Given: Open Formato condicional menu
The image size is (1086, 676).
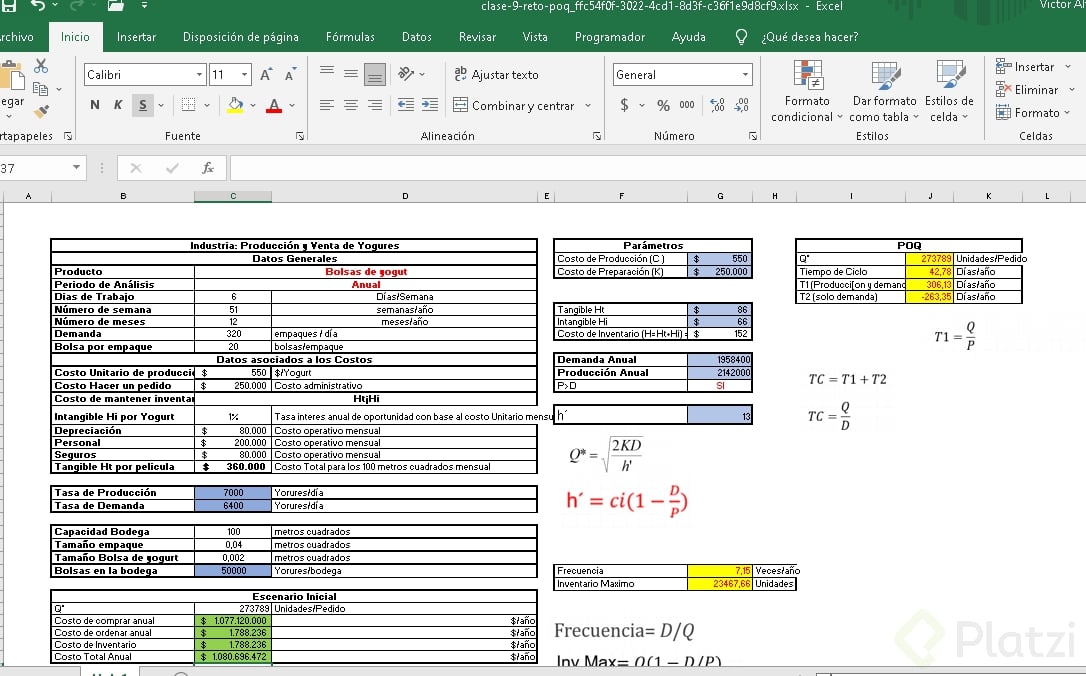Looking at the screenshot, I should click(x=807, y=91).
